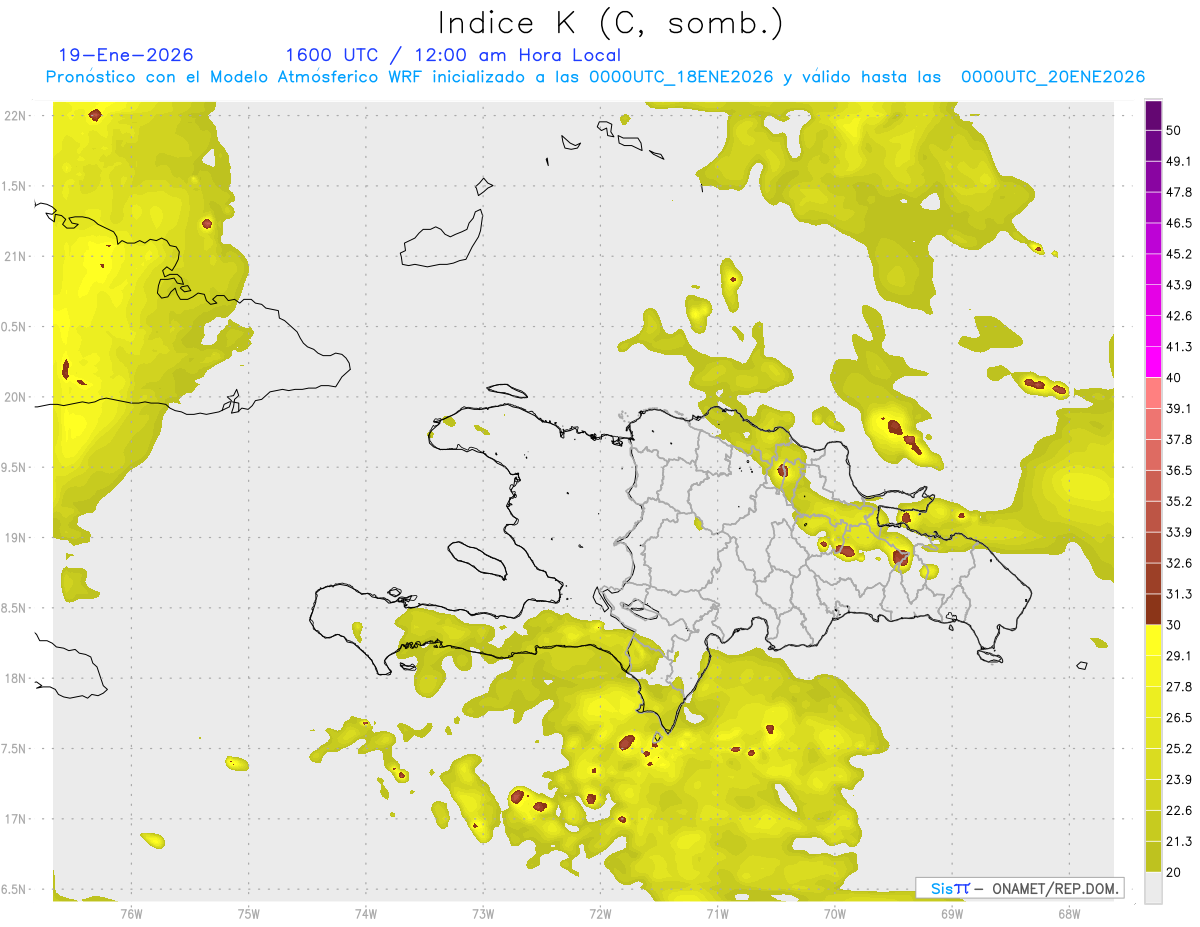The image size is (1200, 927).
Task: Click the dark purple swatch at 50
Action: coord(1154,115)
